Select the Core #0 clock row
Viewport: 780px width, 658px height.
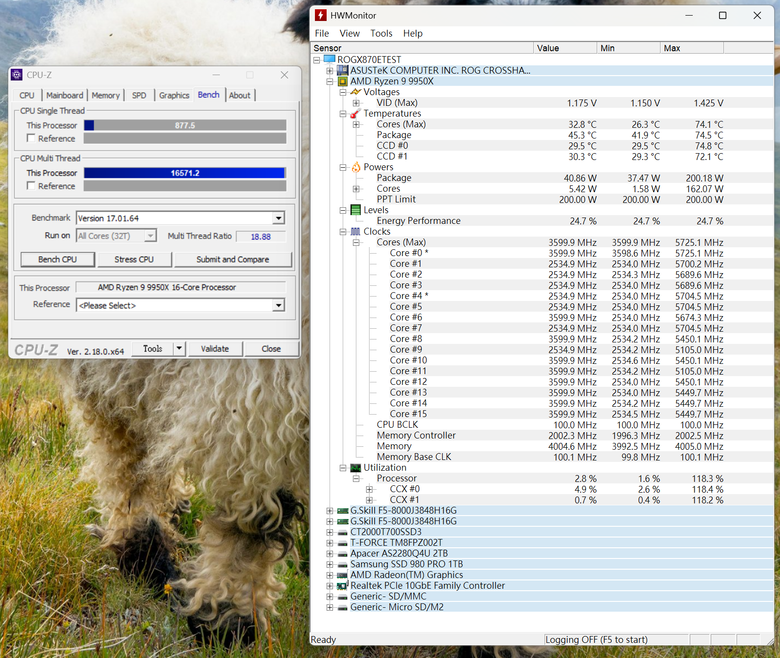pyautogui.click(x=542, y=253)
